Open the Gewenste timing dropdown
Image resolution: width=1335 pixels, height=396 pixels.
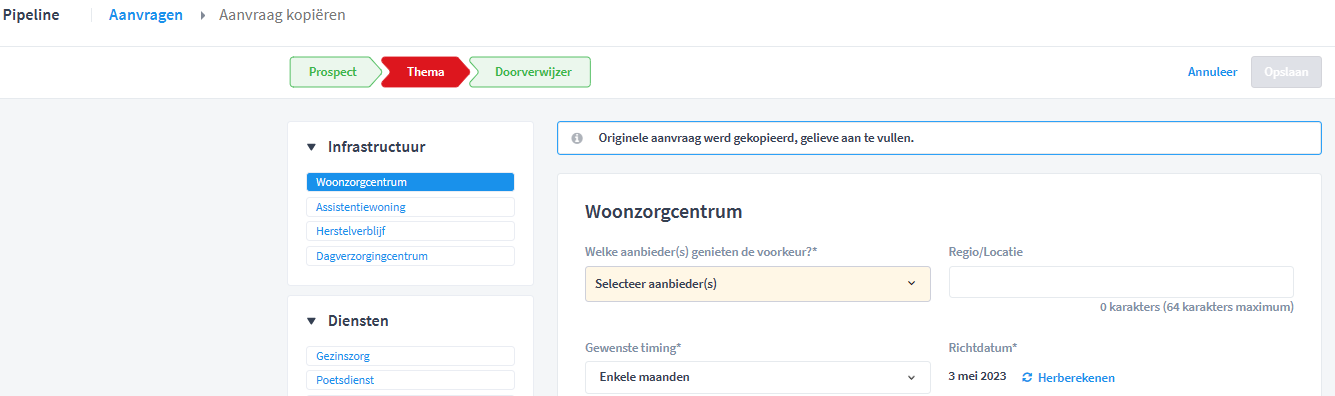click(x=758, y=378)
